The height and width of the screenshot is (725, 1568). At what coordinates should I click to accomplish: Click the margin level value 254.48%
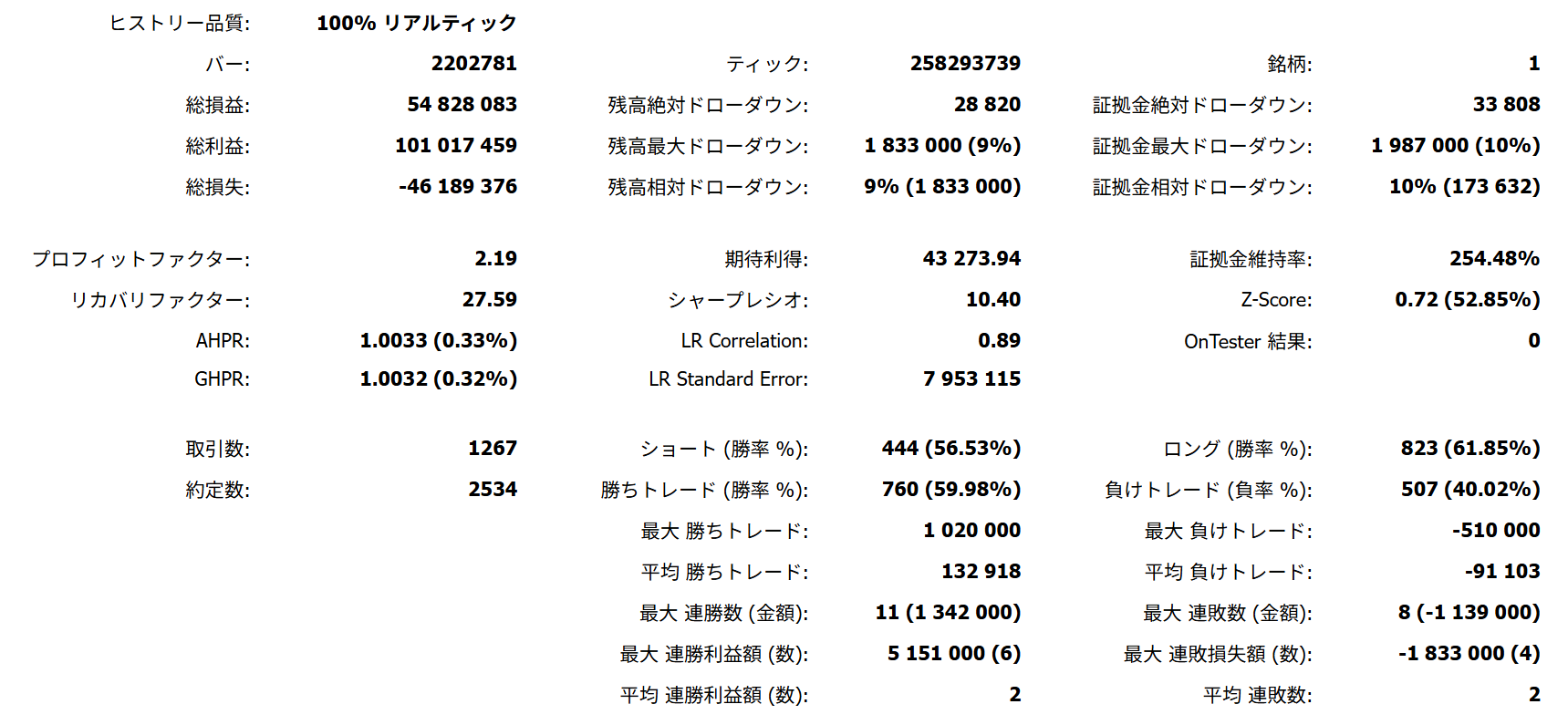point(1494,259)
